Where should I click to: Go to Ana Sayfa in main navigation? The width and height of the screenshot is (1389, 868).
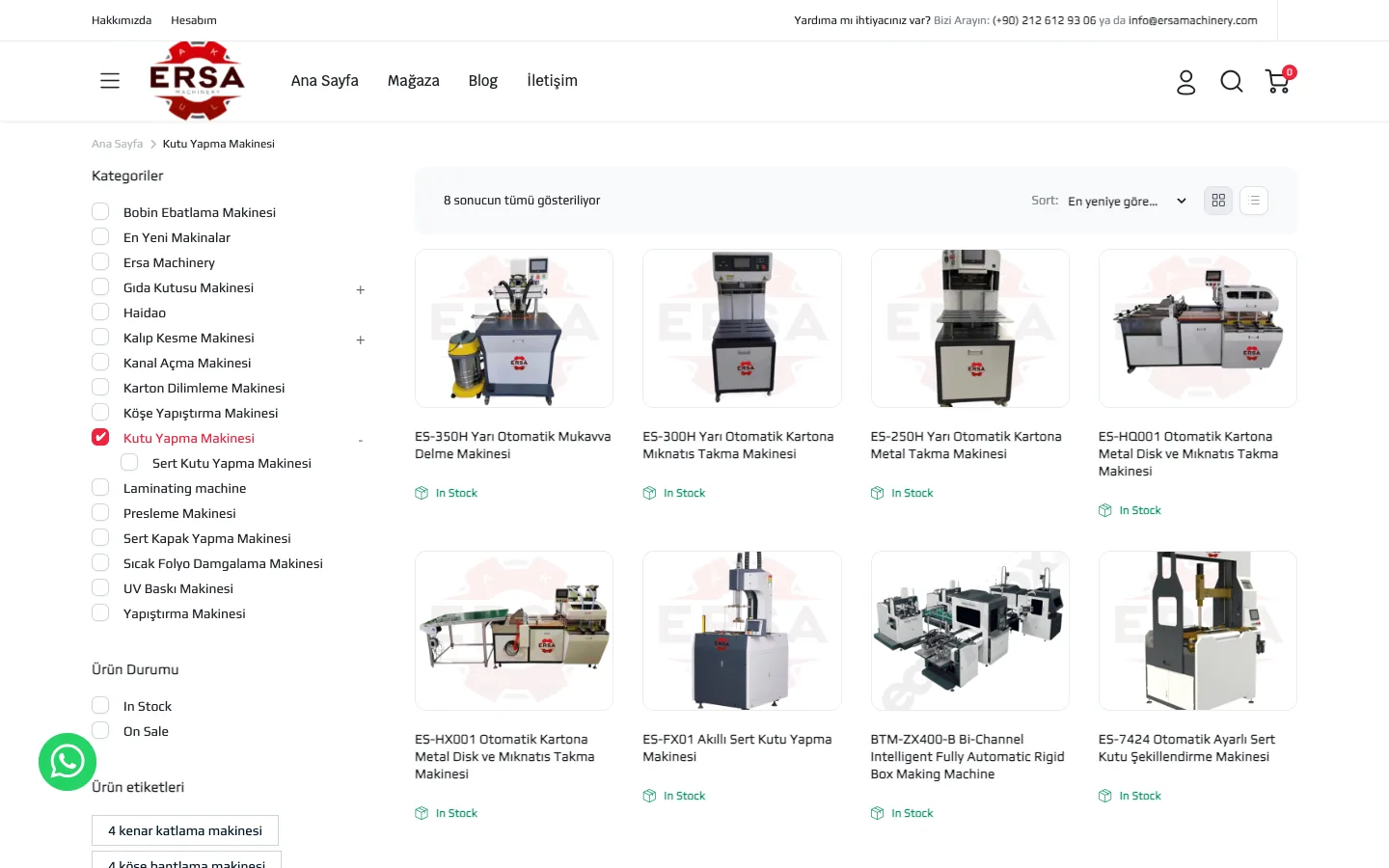(x=325, y=81)
